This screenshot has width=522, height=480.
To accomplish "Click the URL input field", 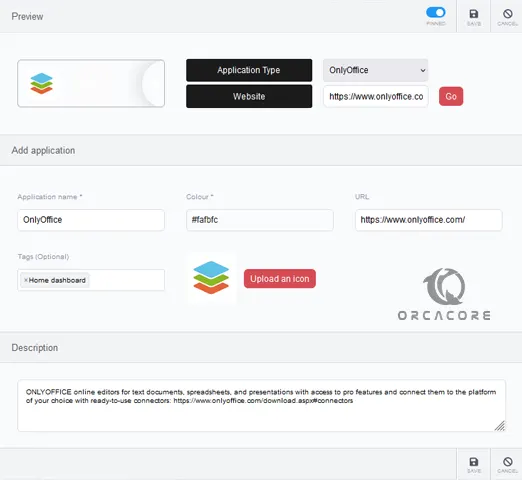I will tap(429, 220).
